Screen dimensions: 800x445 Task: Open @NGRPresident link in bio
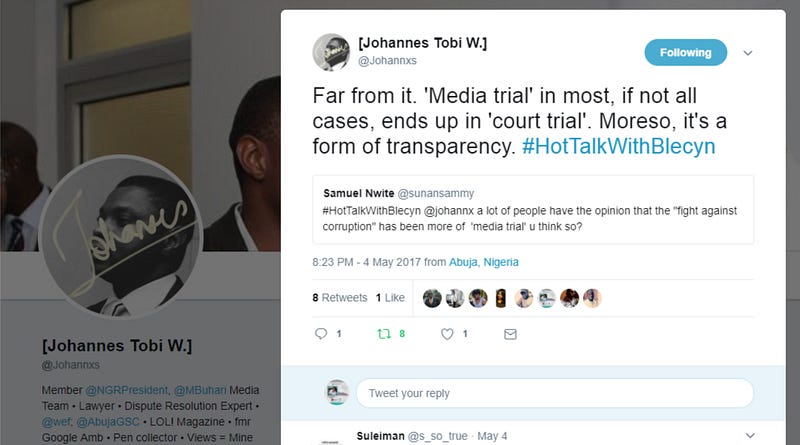(x=127, y=390)
